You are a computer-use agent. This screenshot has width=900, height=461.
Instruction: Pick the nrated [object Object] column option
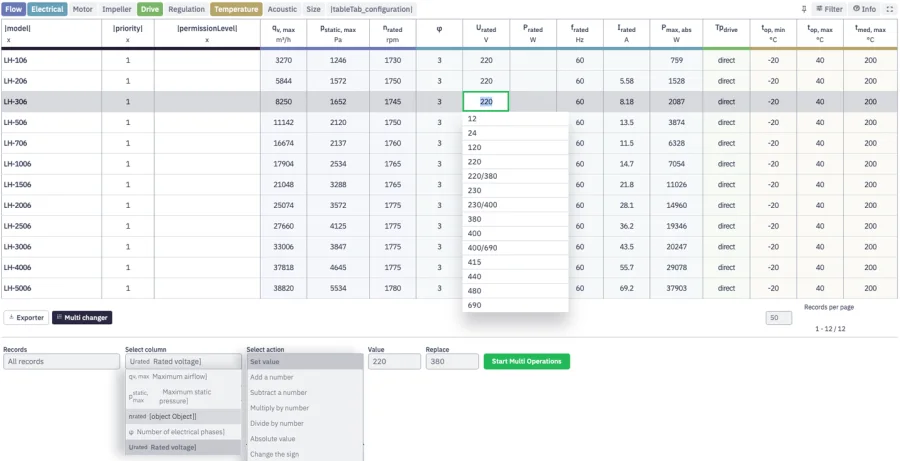point(183,416)
